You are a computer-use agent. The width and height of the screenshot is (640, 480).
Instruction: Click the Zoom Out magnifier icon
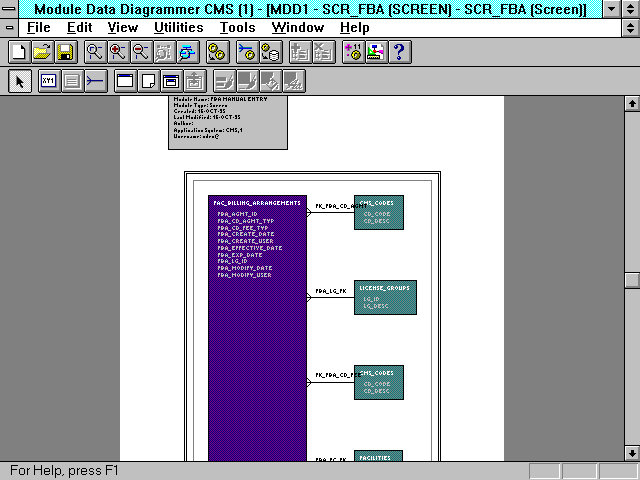pos(141,52)
